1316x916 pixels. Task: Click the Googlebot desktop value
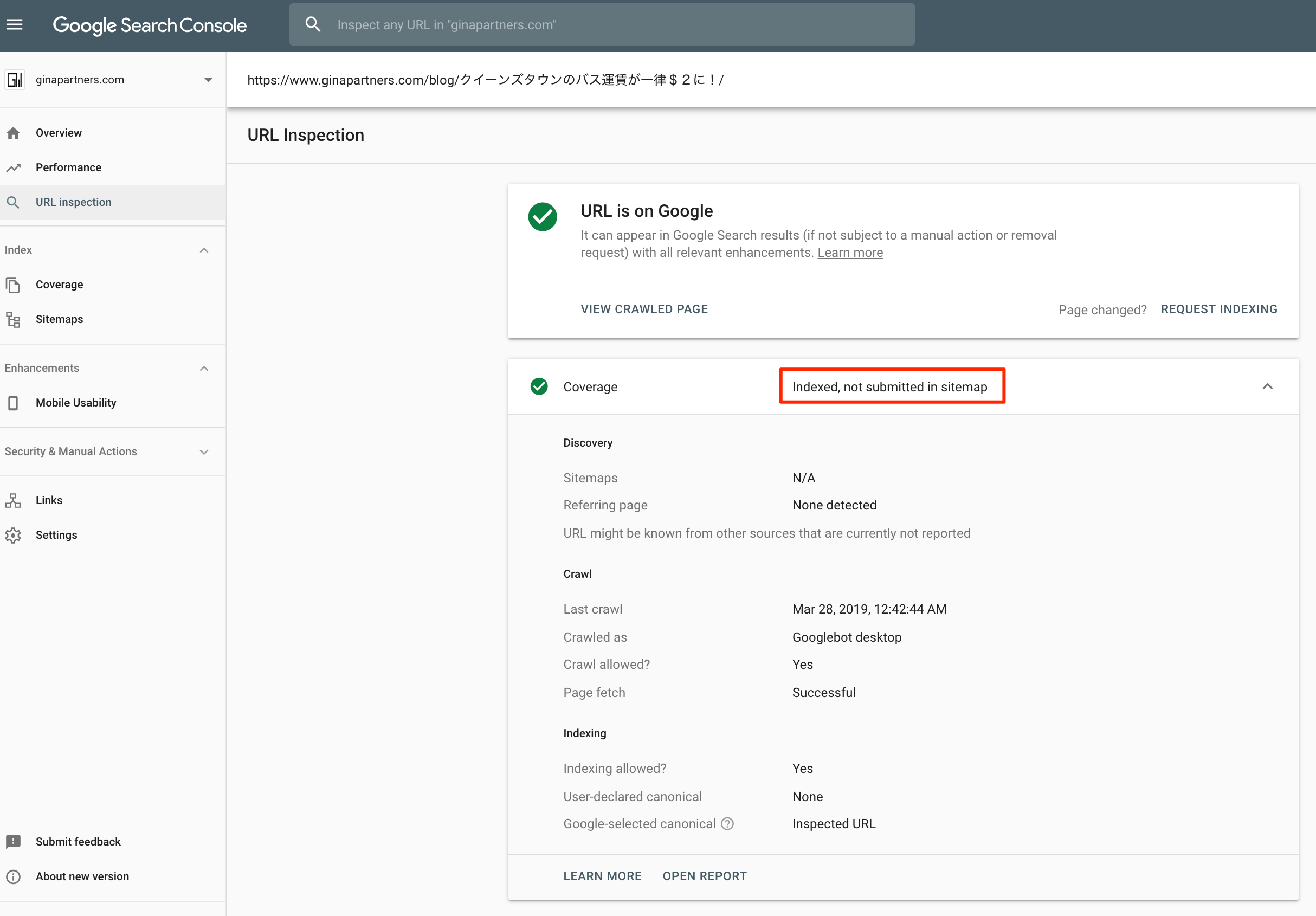847,637
